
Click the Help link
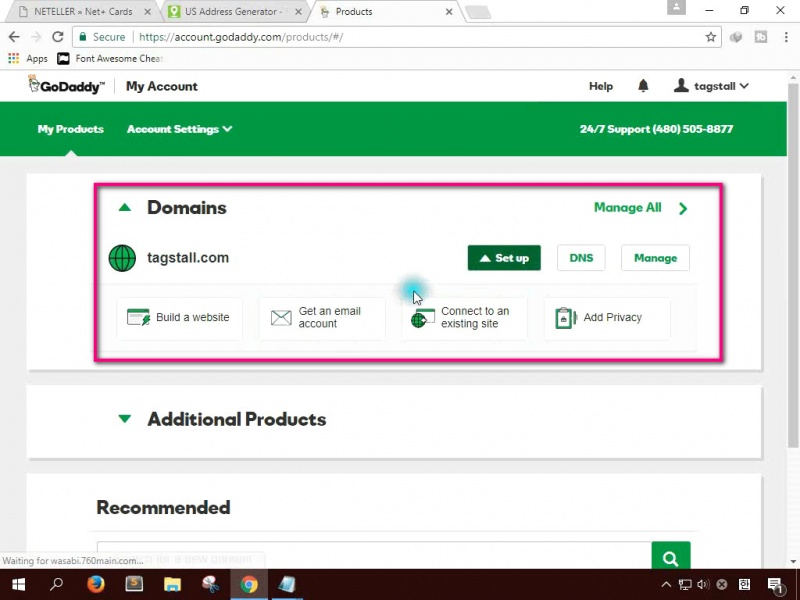601,86
